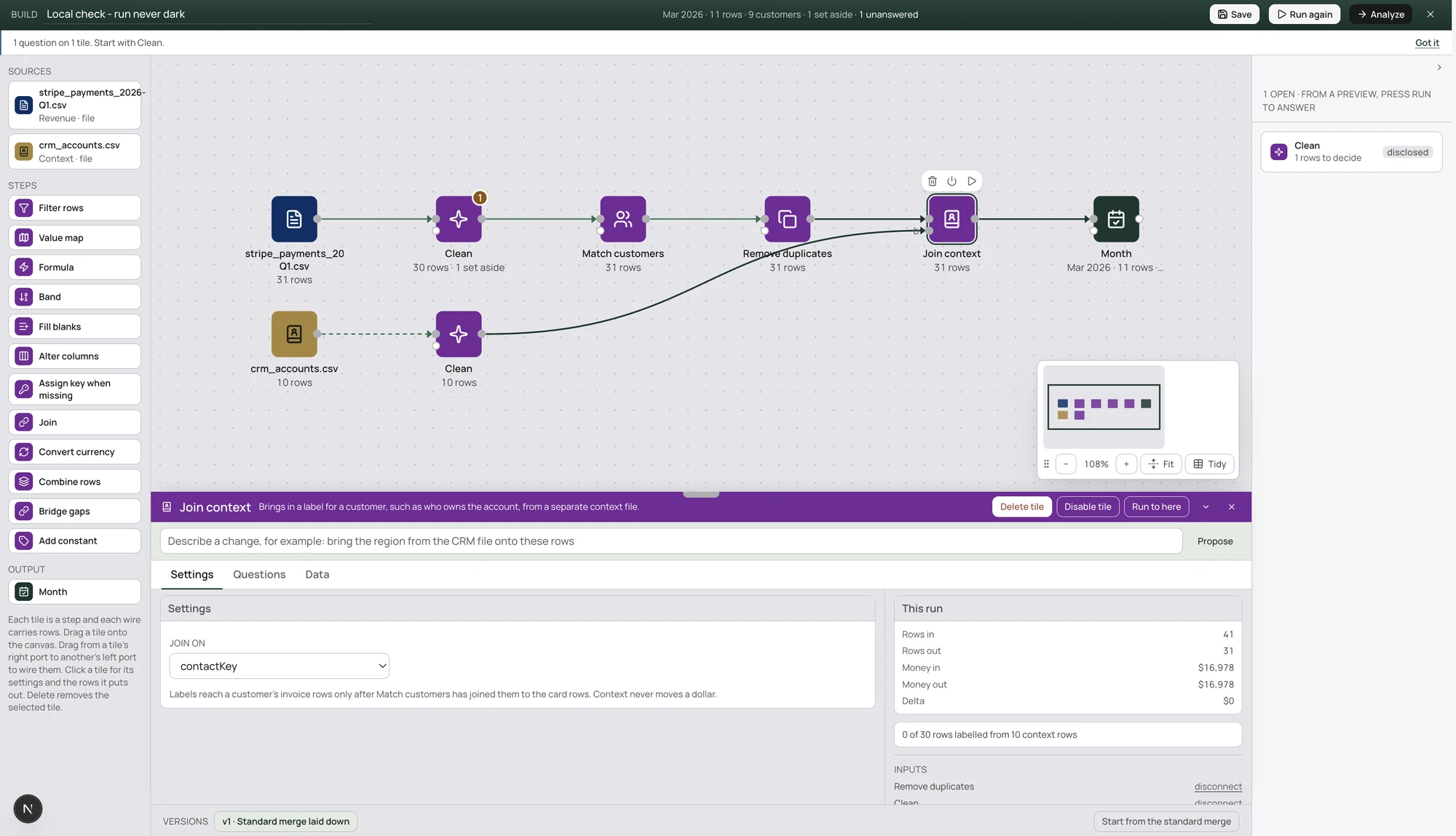Screen dimensions: 1456x836
Task: Zoom out with the minus button
Action: 1066,464
